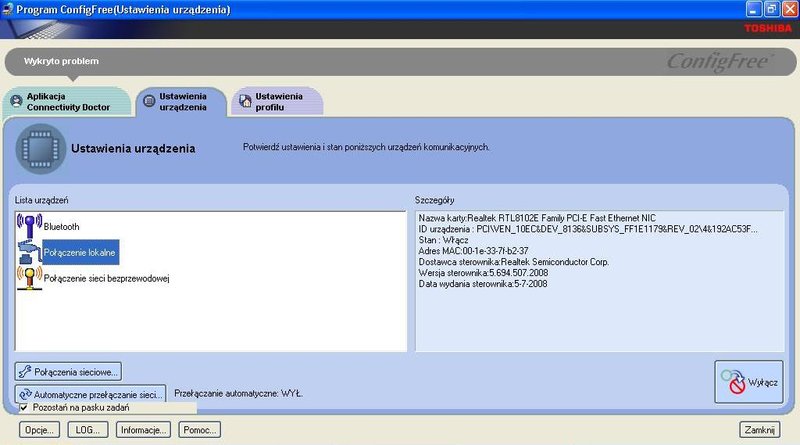Click the Połączenie lokalne network cable icon
800x445 pixels.
pos(30,253)
